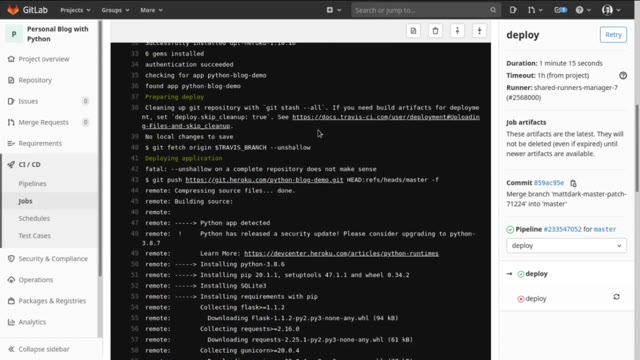
Task: Open the travis-ci docs link in log
Action: pyautogui.click(x=386, y=117)
